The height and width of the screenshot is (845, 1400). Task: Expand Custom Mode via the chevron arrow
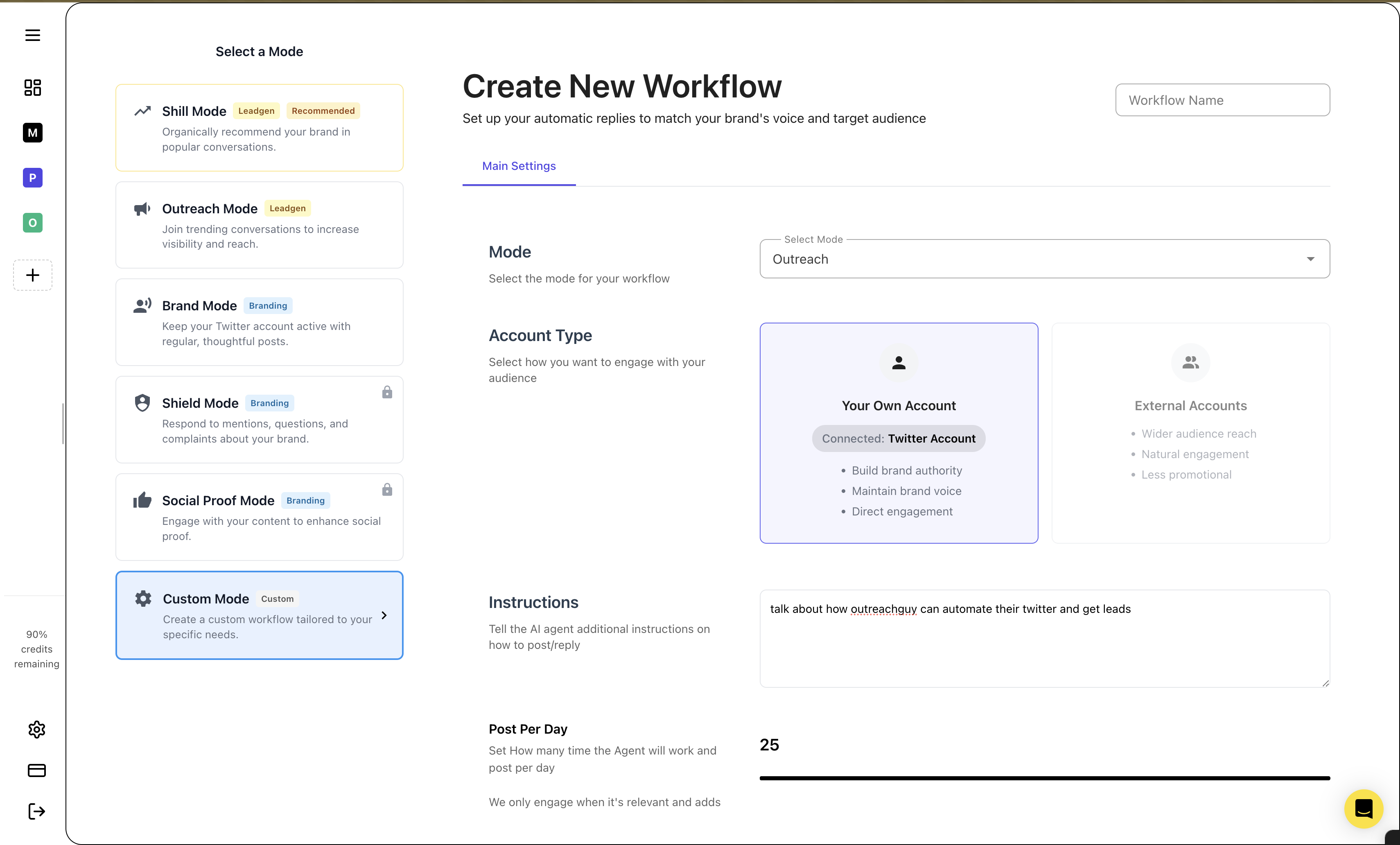pos(384,615)
